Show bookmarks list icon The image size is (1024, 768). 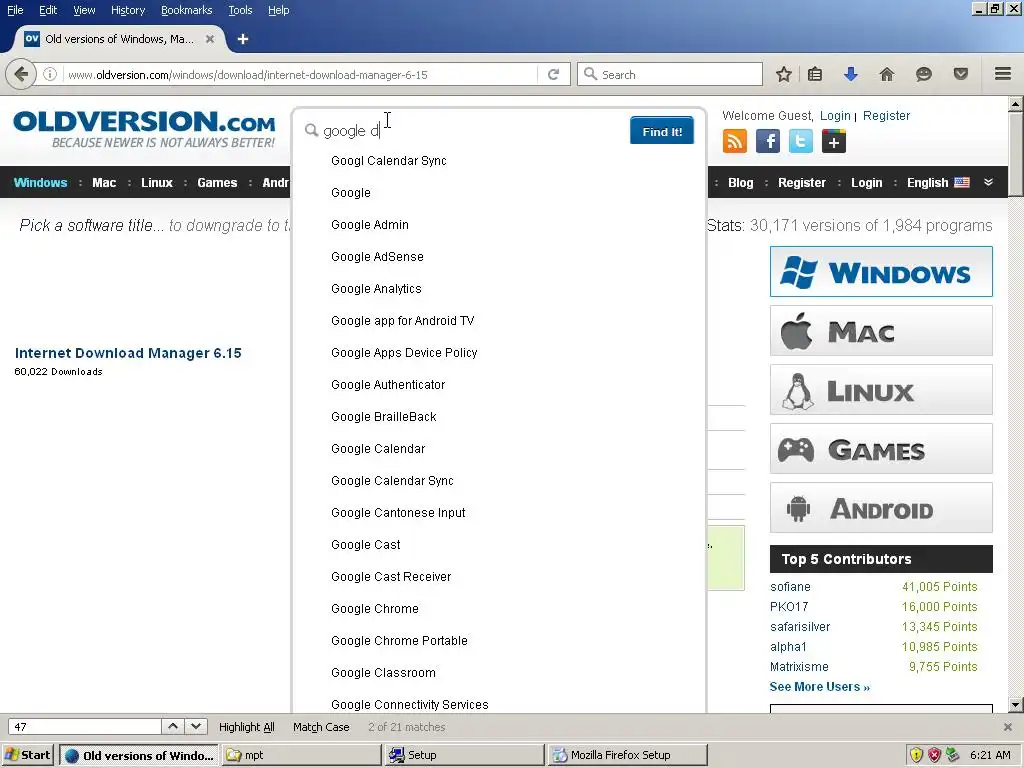[x=815, y=74]
